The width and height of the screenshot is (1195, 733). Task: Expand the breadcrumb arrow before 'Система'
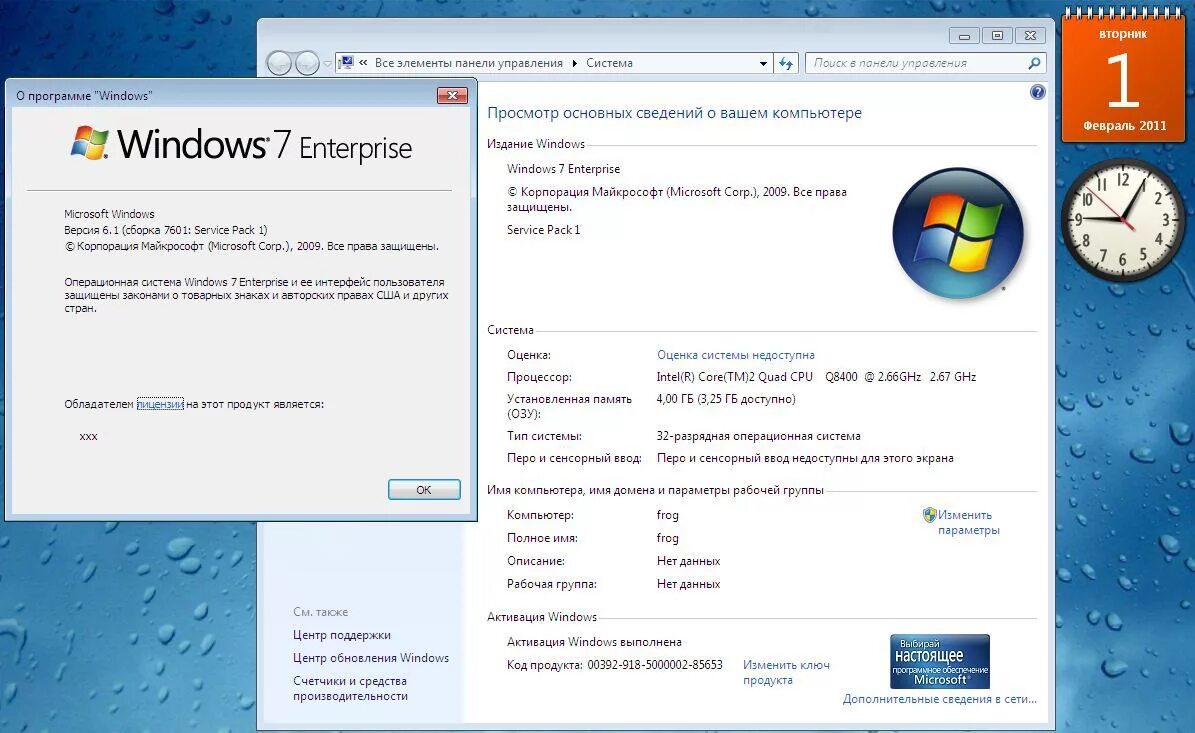pyautogui.click(x=575, y=63)
